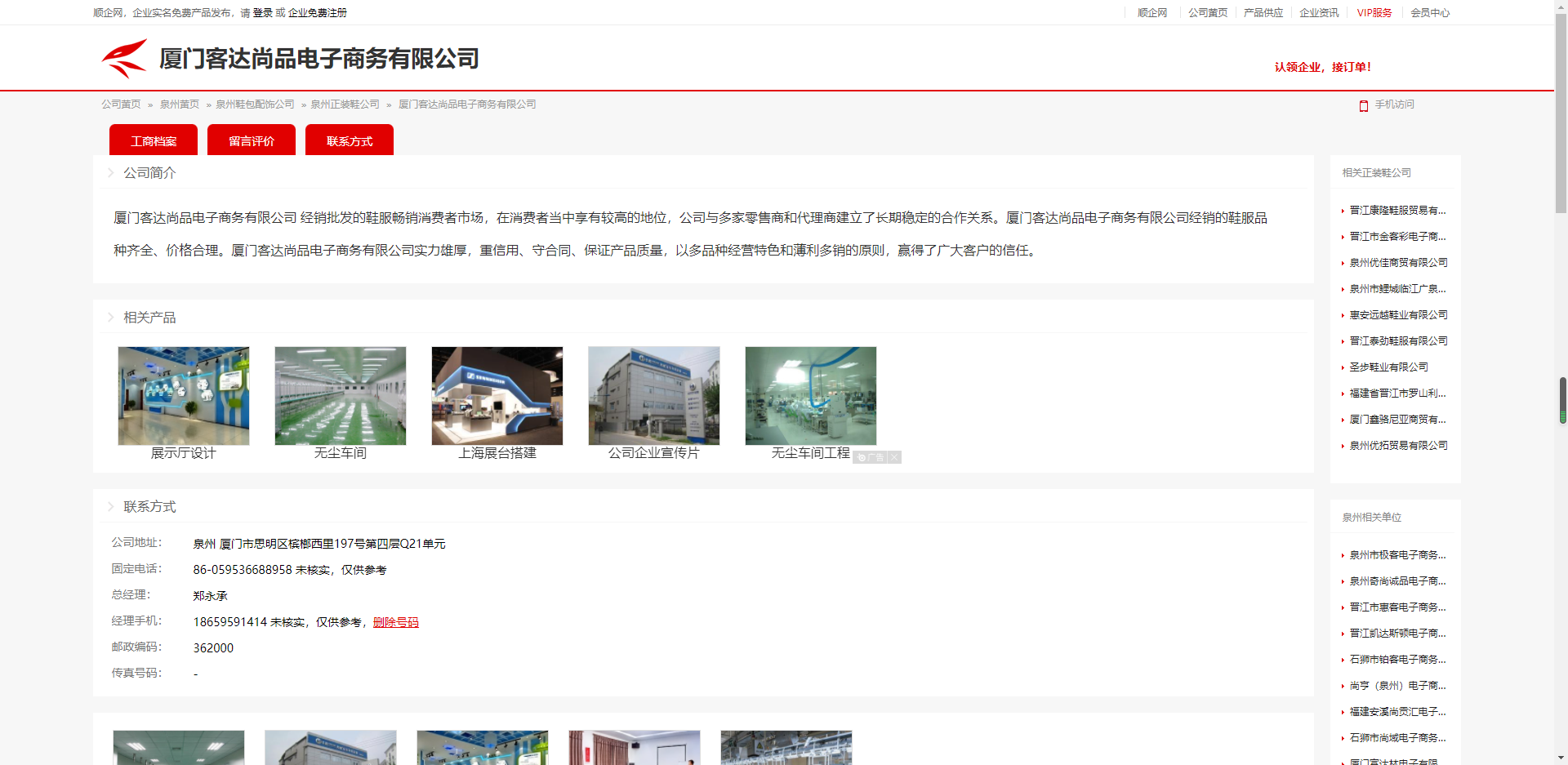Image resolution: width=1568 pixels, height=765 pixels.
Task: Go to 泉州鞋包配饰公司 breadcrumb
Action: click(x=255, y=105)
